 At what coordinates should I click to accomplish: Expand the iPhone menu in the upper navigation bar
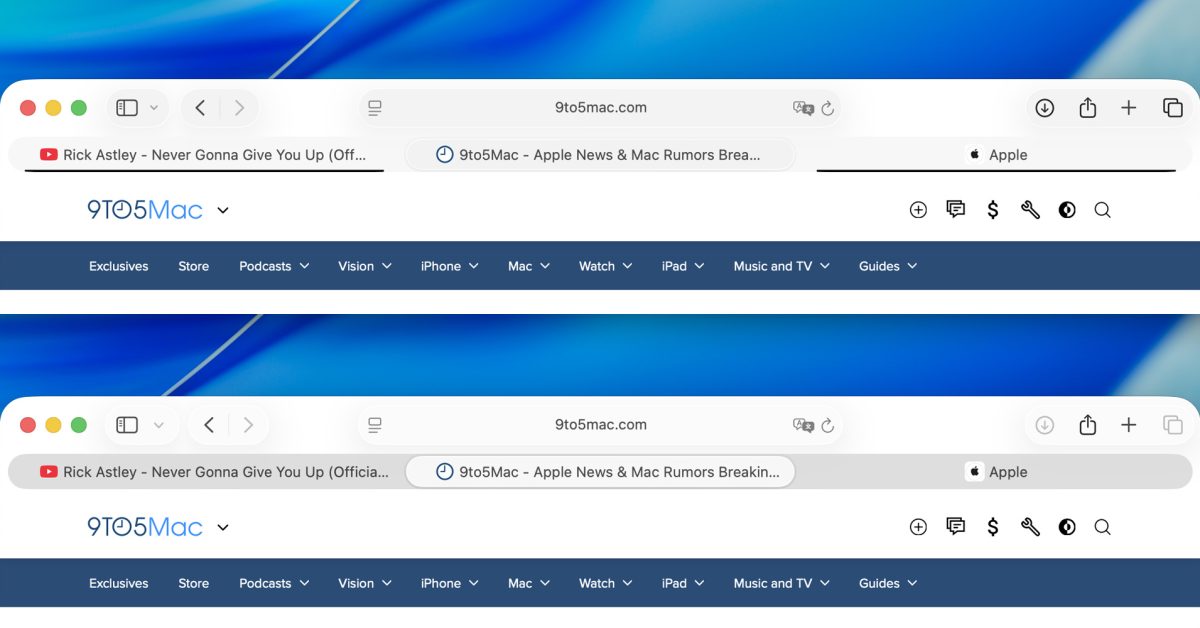coord(449,266)
